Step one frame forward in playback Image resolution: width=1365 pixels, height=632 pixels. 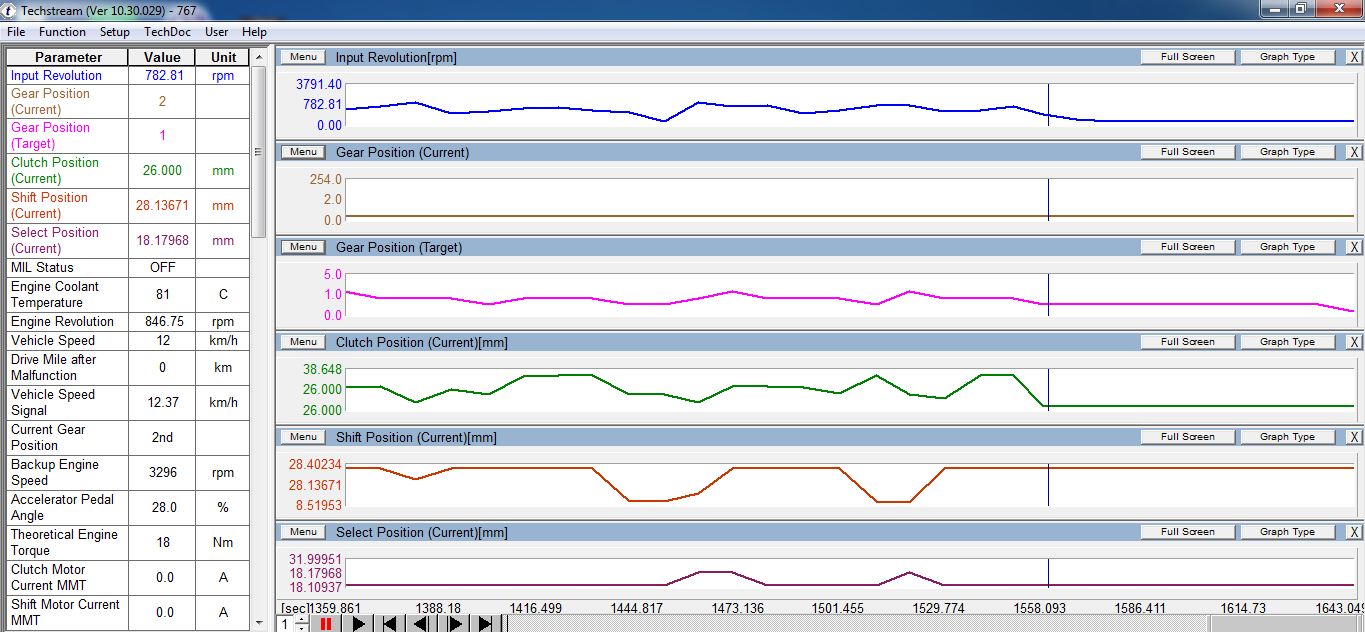(455, 624)
